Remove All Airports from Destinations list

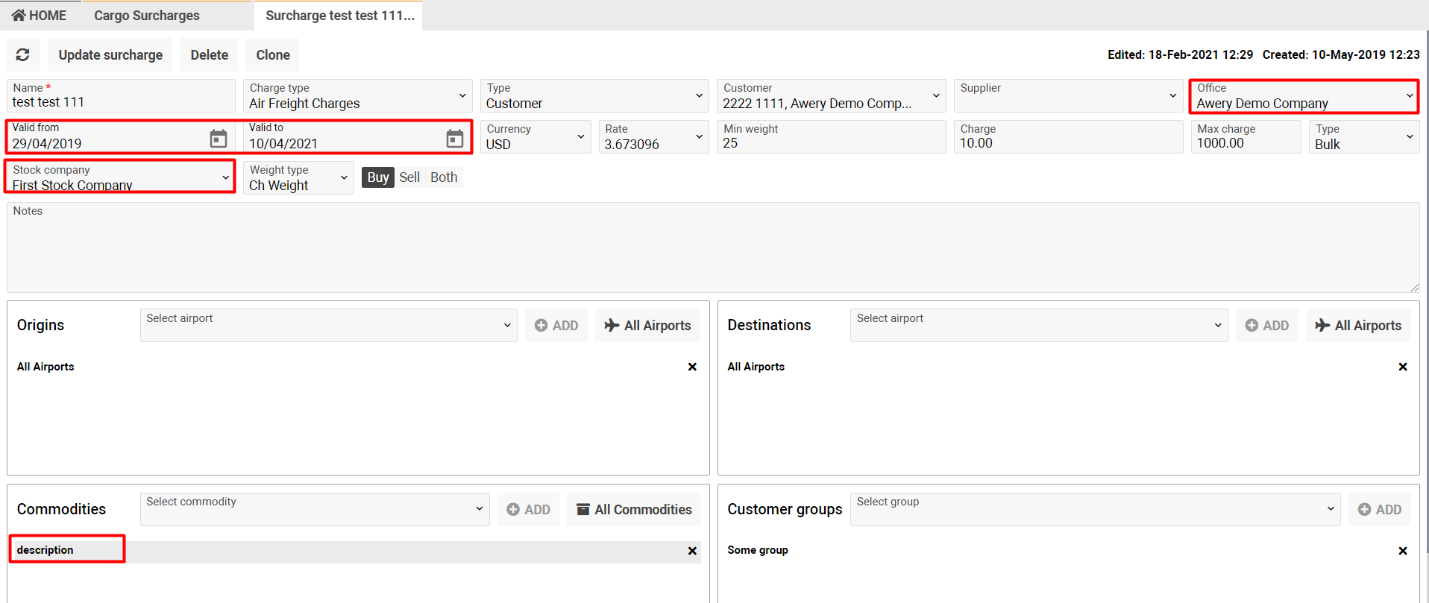(1402, 367)
